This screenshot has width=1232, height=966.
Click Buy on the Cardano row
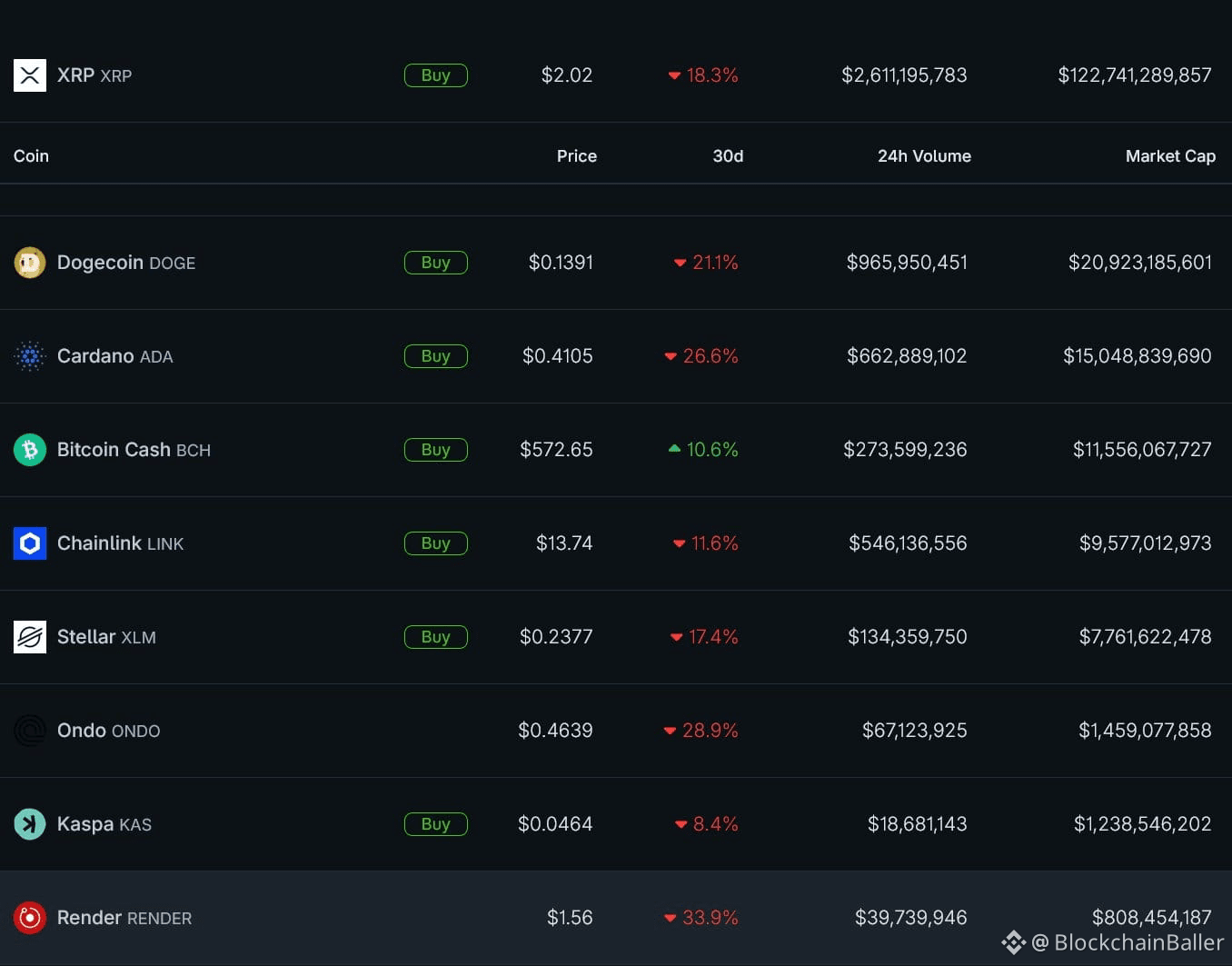coord(435,356)
